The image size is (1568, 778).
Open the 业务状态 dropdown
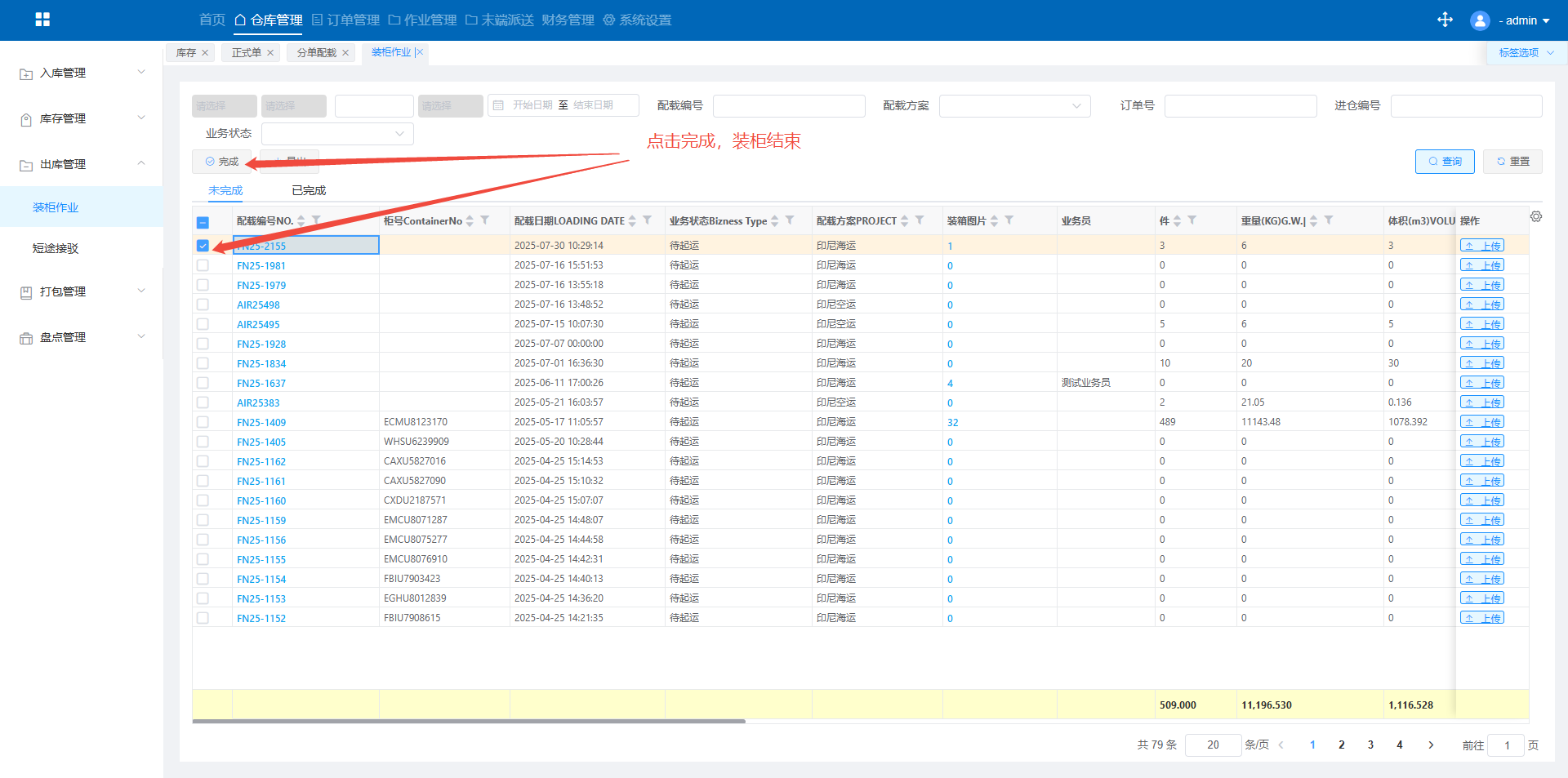coord(337,134)
